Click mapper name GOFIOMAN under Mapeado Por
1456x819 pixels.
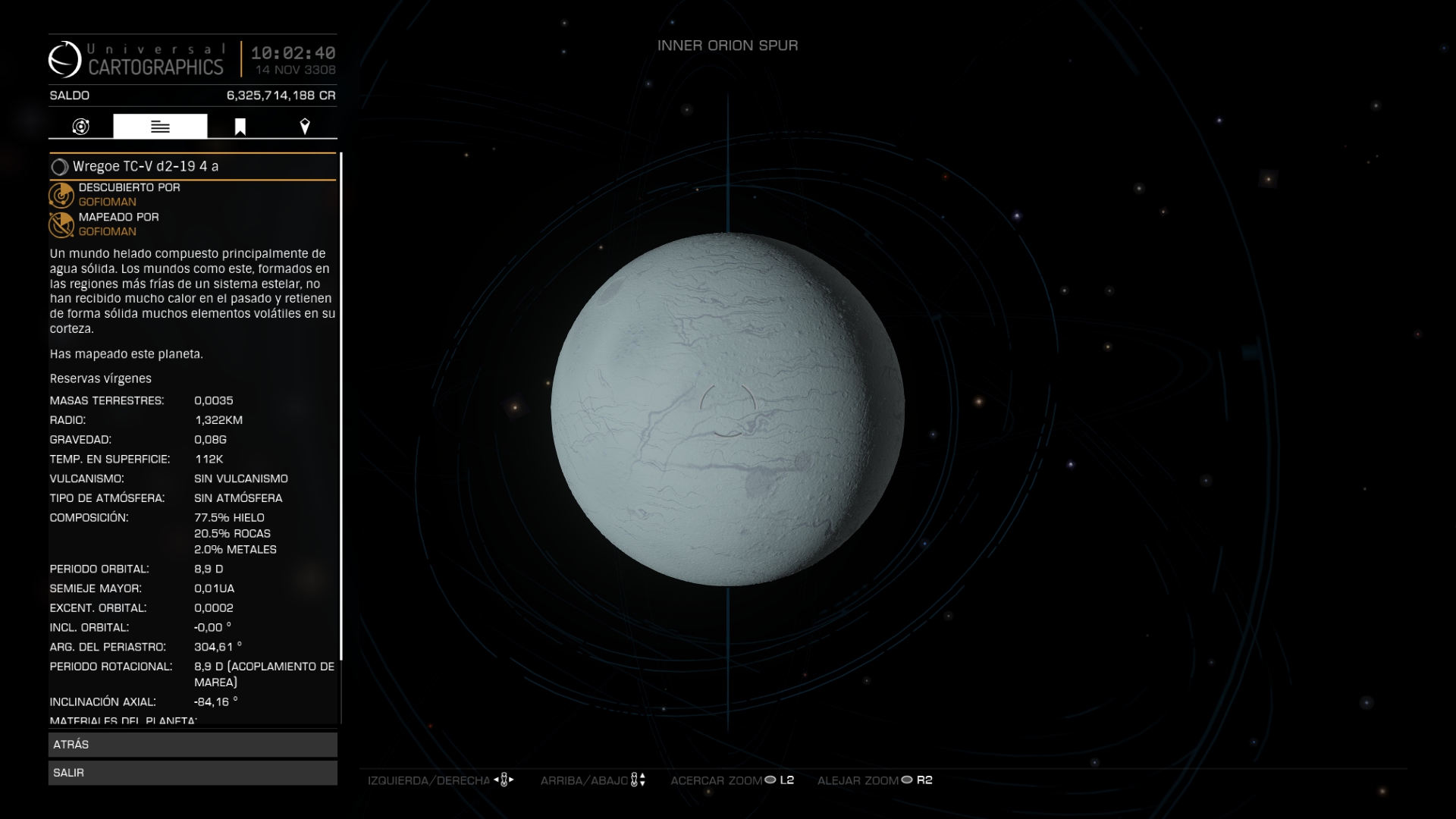point(108,231)
